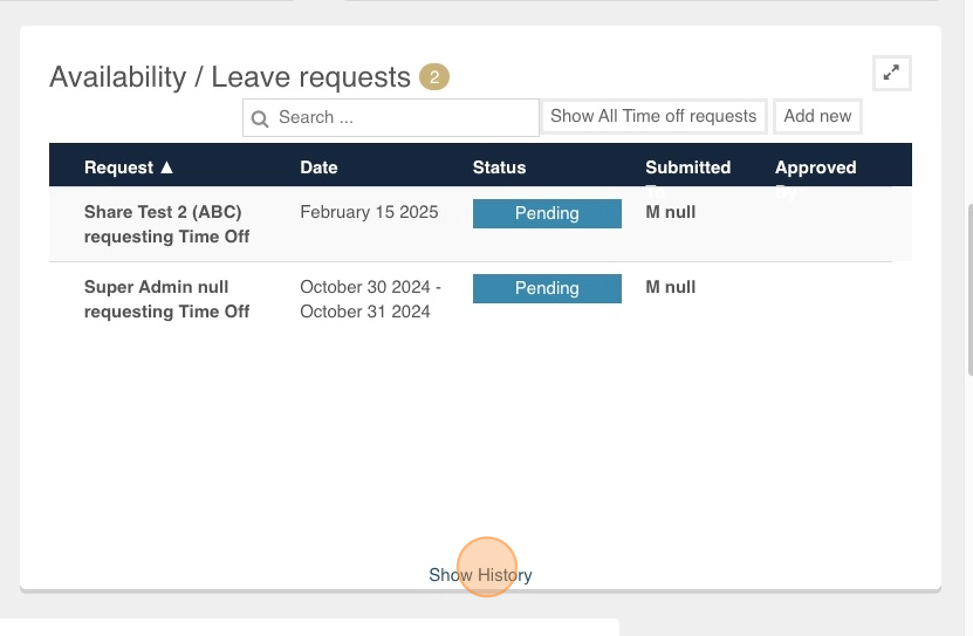The height and width of the screenshot is (636, 973).
Task: Open Super Admin null time off request
Action: coord(167,299)
